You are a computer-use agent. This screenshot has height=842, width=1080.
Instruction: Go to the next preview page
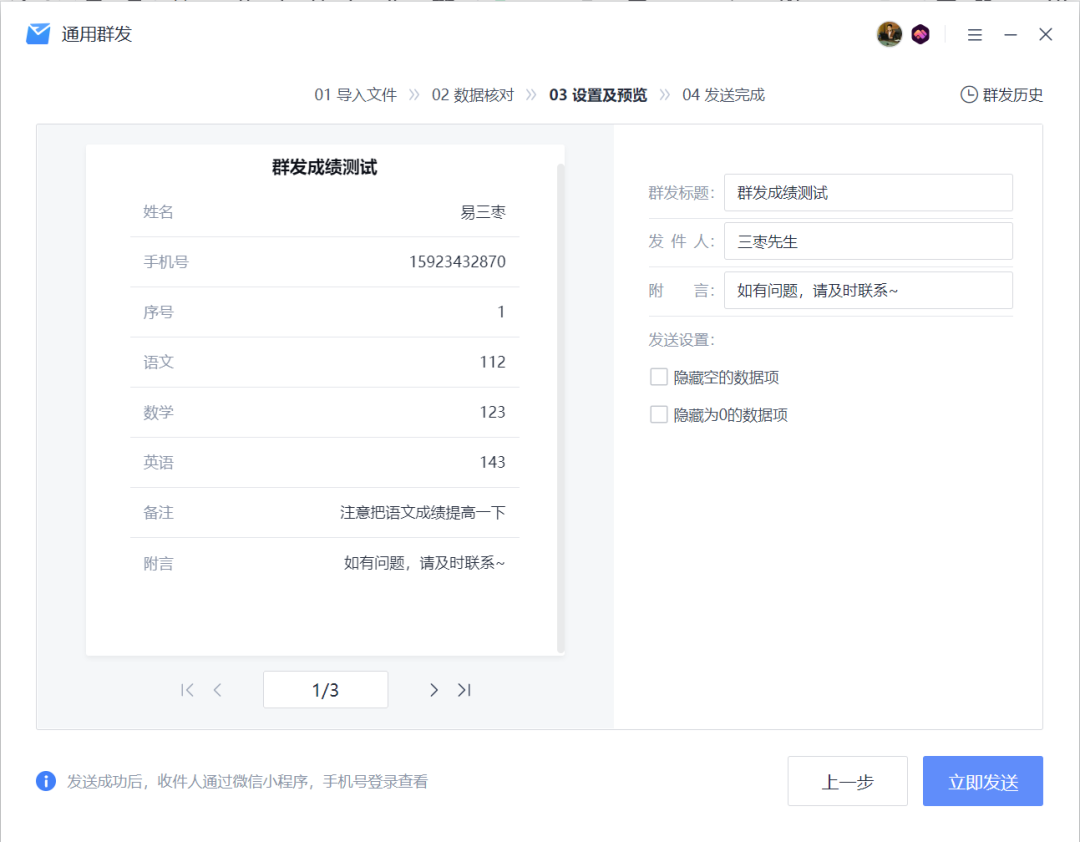click(434, 689)
